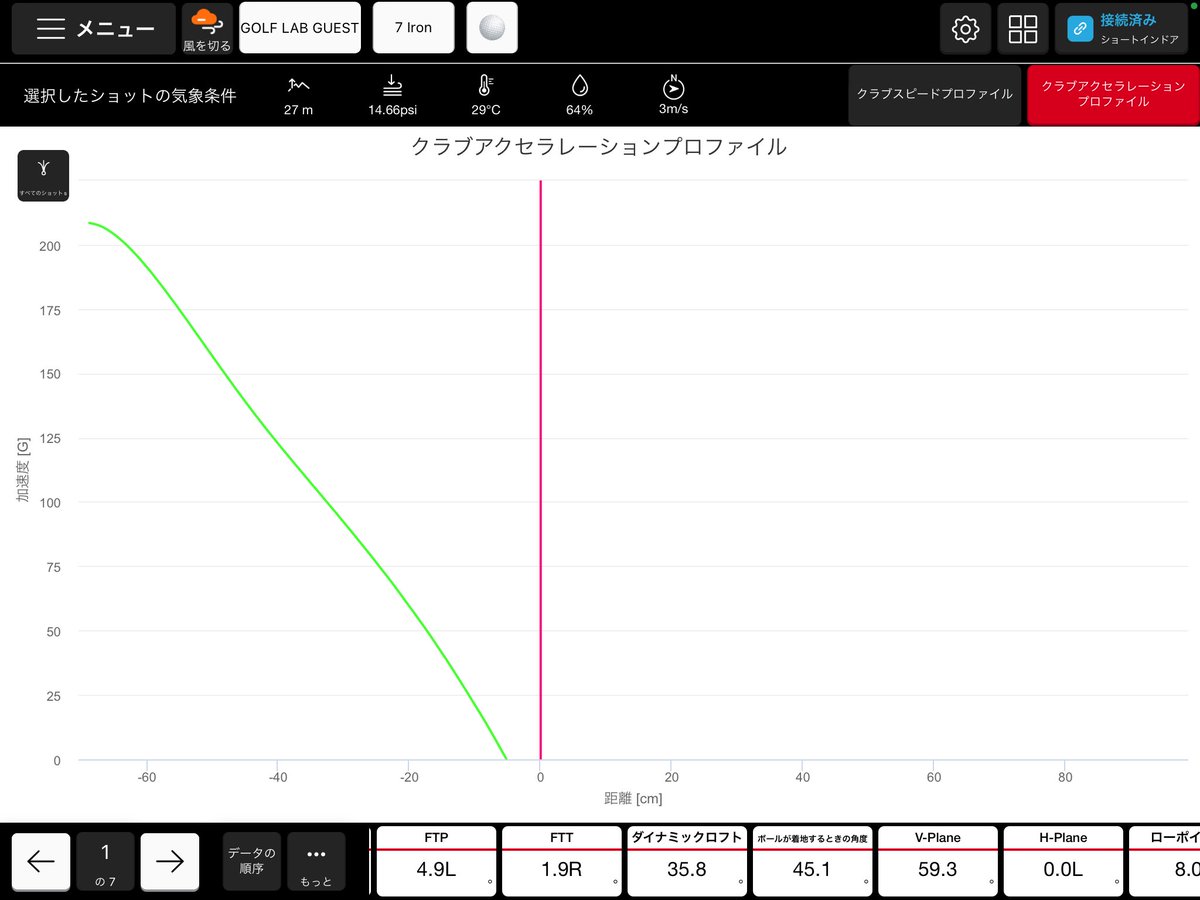Click the 加速度 [G] axis label

24,470
